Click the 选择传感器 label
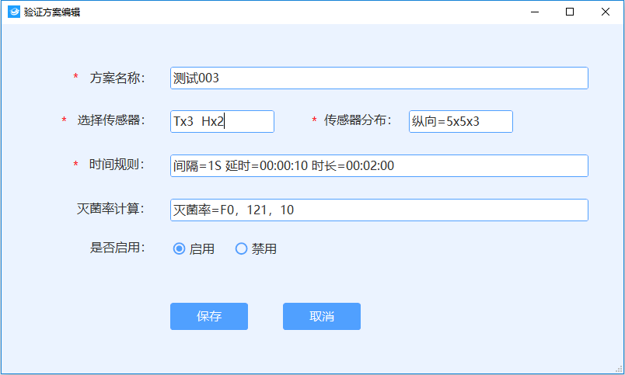625x375 pixels. point(111,120)
